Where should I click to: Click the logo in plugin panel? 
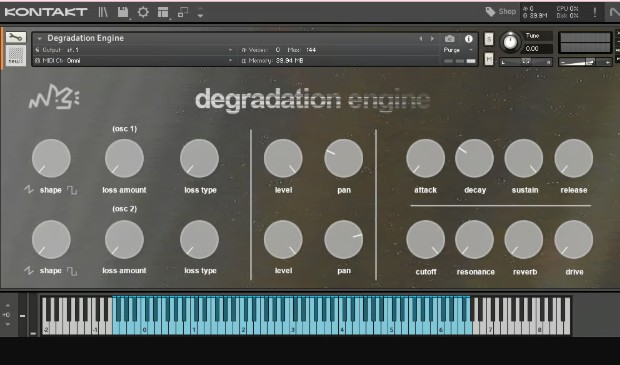54,96
